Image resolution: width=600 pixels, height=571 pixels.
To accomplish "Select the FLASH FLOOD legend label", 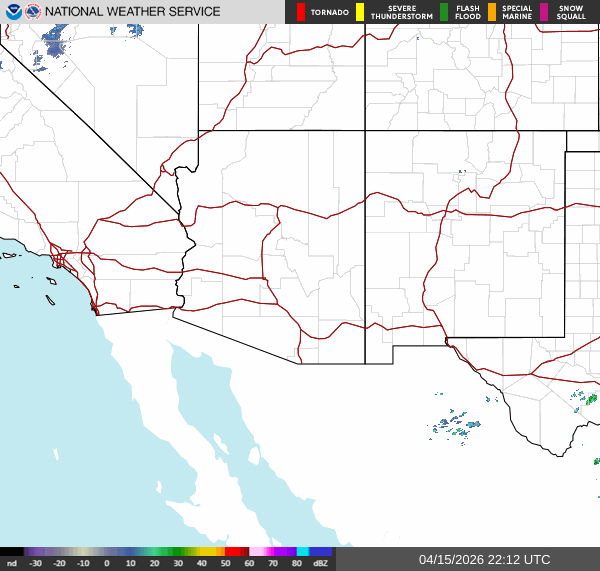I will click(467, 12).
